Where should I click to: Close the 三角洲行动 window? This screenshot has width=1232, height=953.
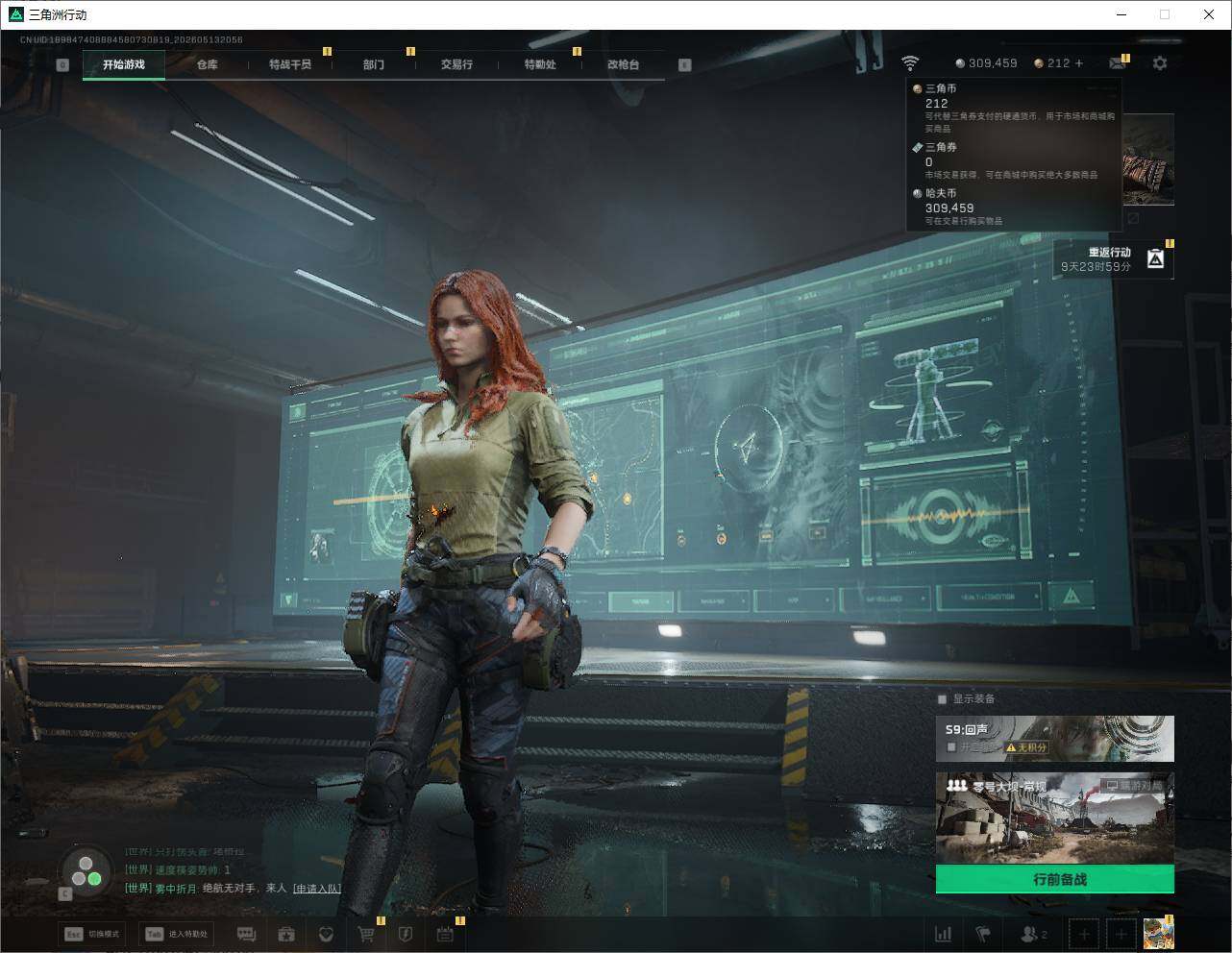pos(1209,14)
